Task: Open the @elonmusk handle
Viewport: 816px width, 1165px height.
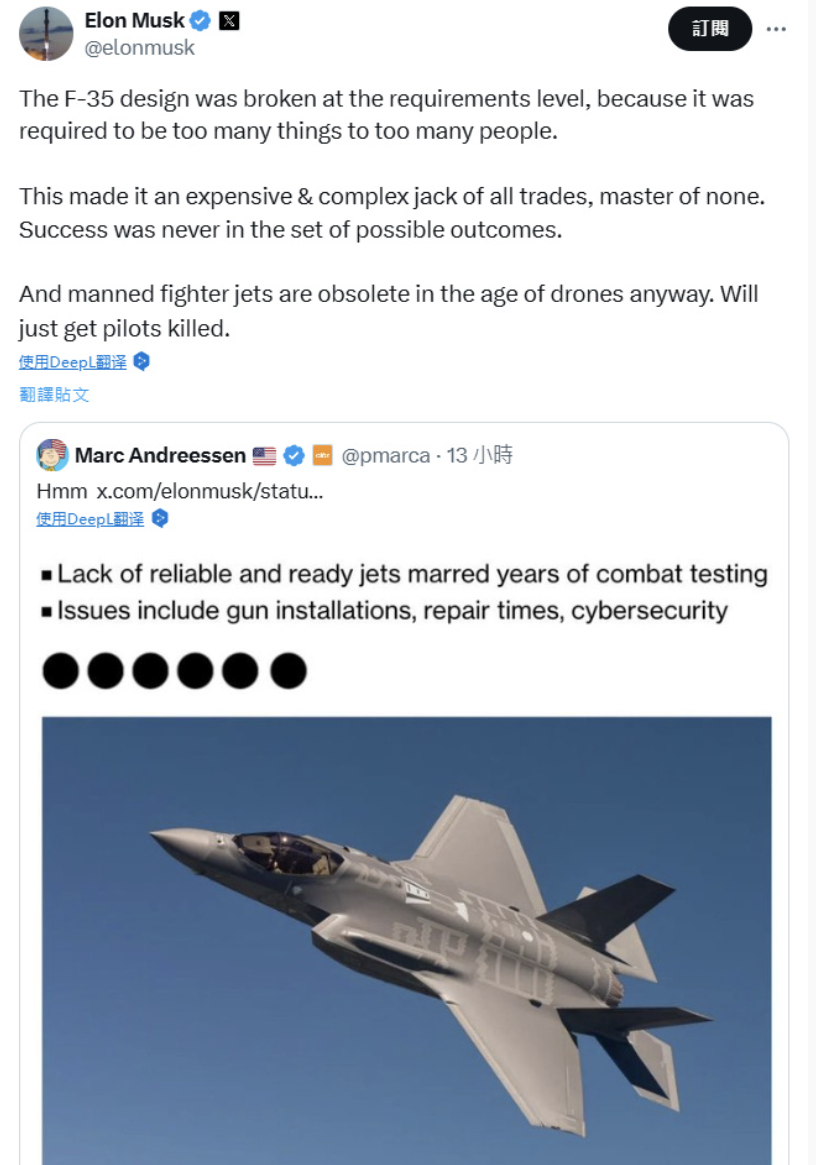Action: (x=140, y=47)
